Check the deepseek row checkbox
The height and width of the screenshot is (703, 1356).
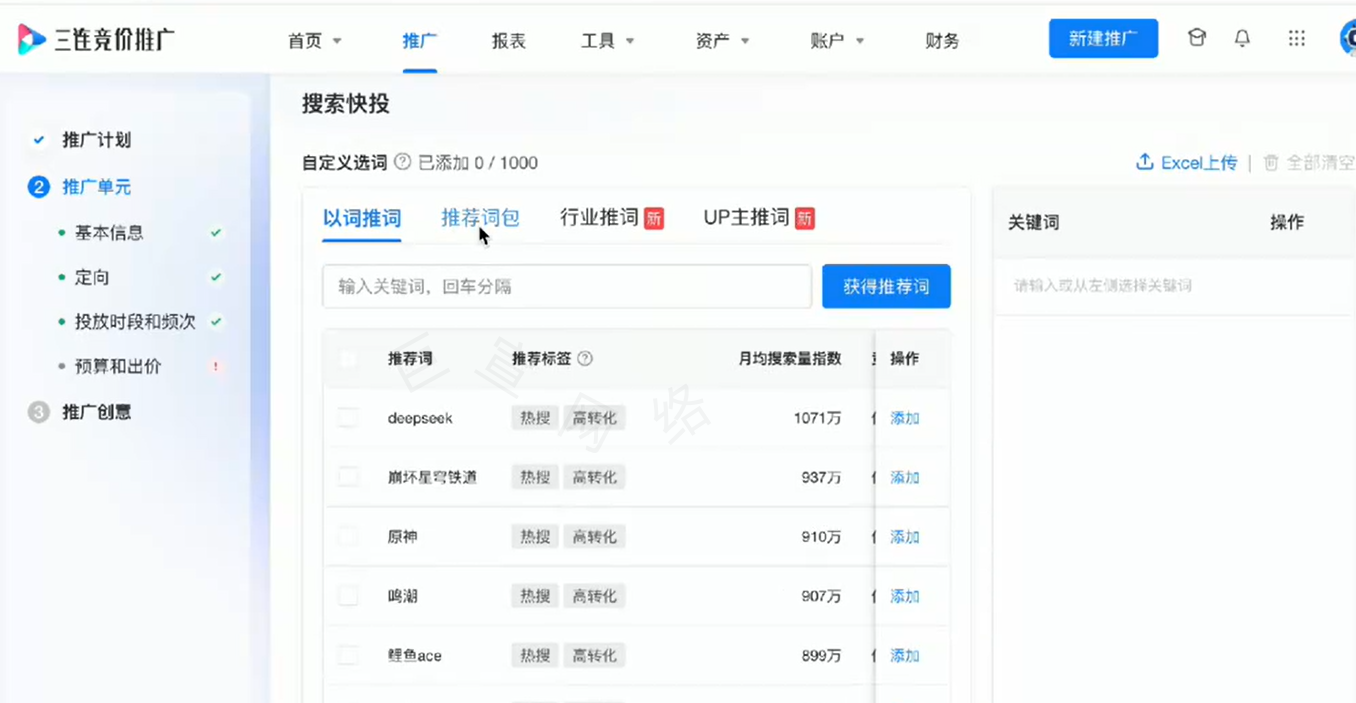click(348, 418)
